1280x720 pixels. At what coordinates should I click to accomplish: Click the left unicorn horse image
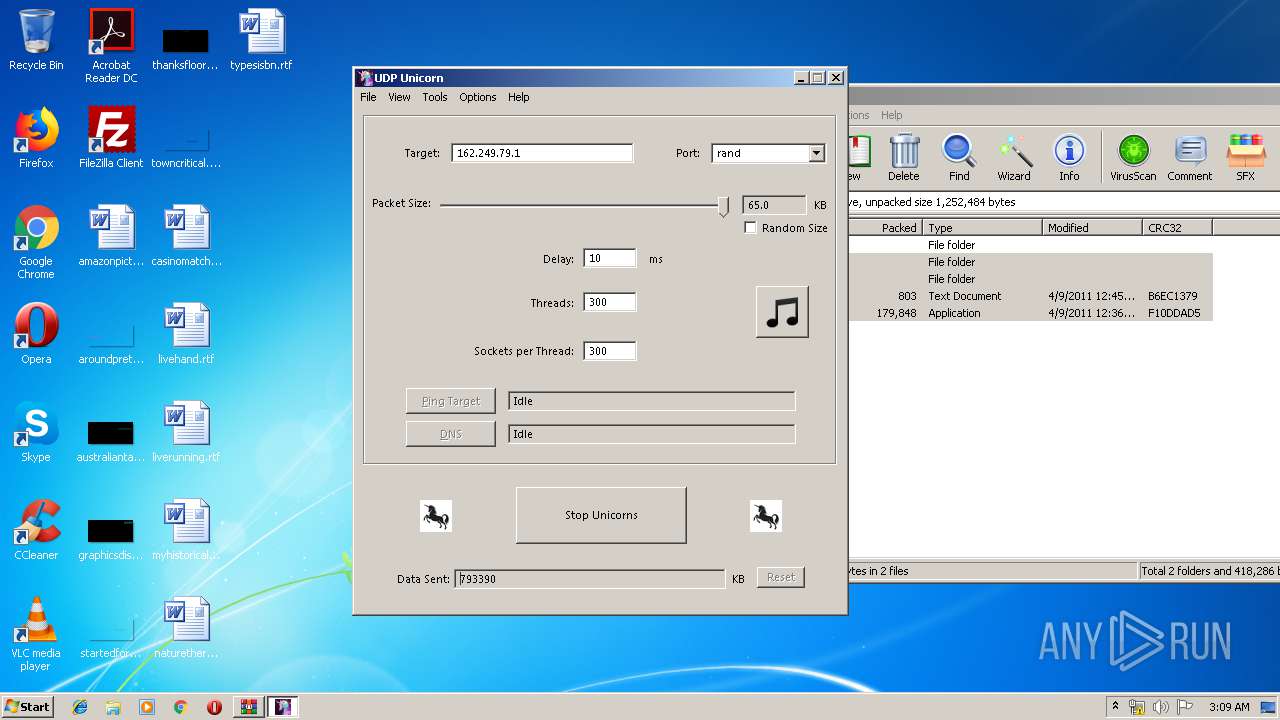pyautogui.click(x=435, y=516)
